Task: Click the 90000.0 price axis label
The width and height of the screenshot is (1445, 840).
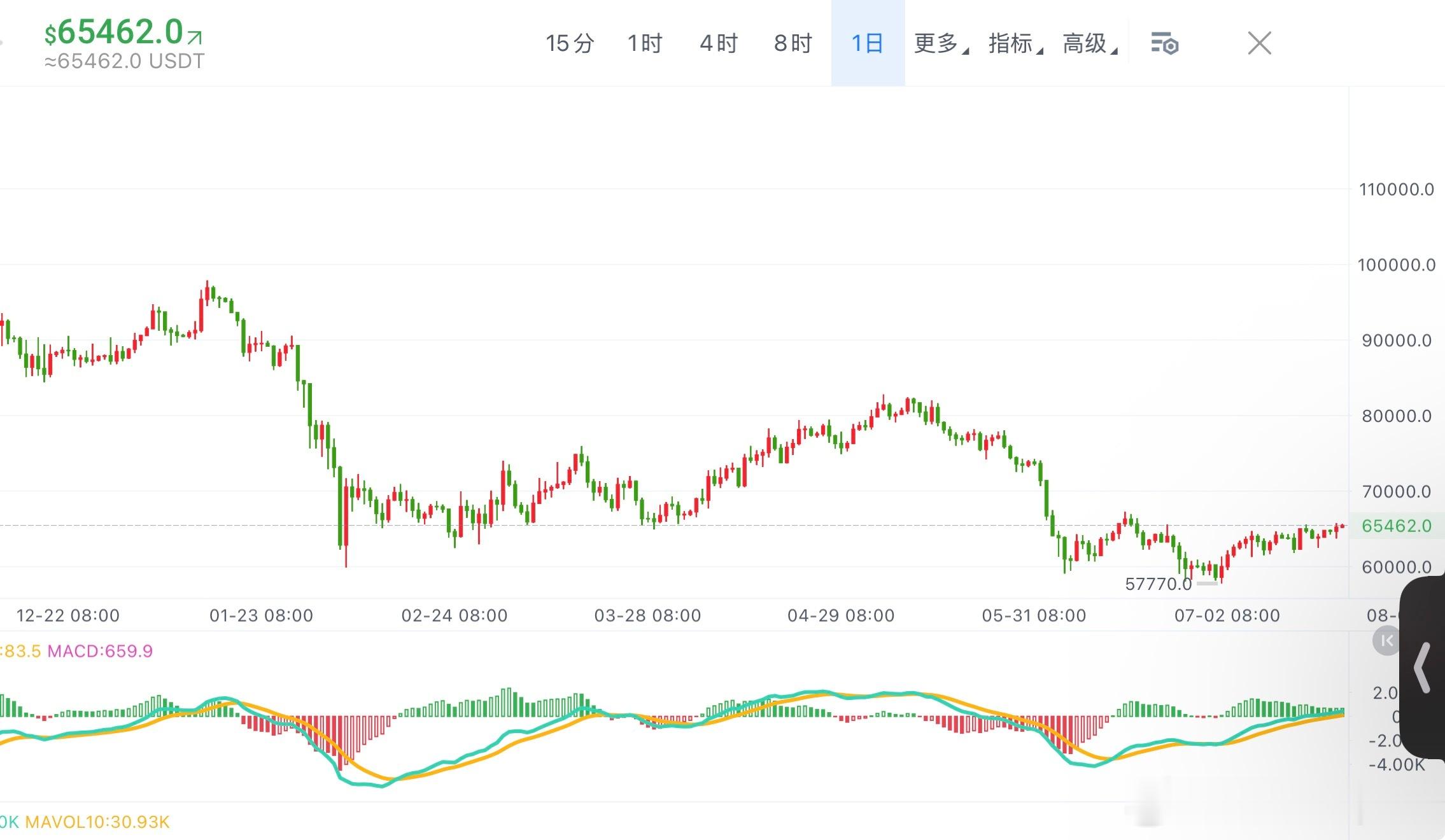Action: (1397, 340)
